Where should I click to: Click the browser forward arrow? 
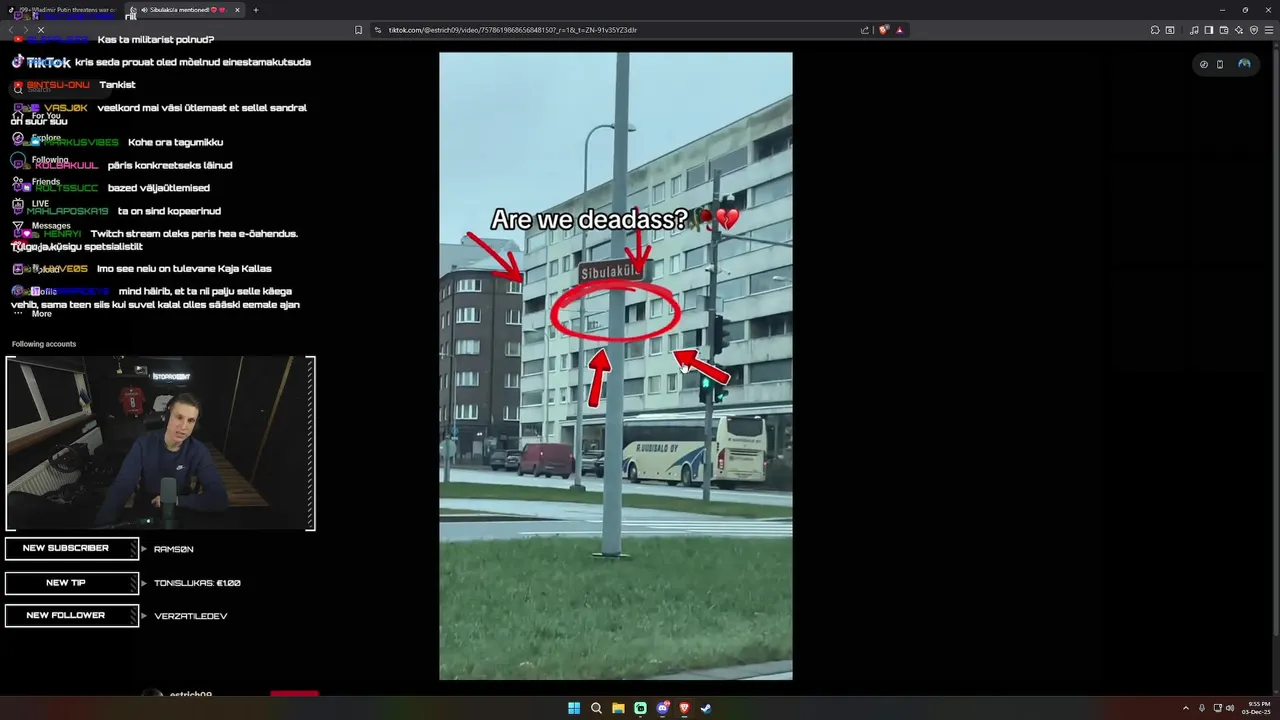point(25,30)
